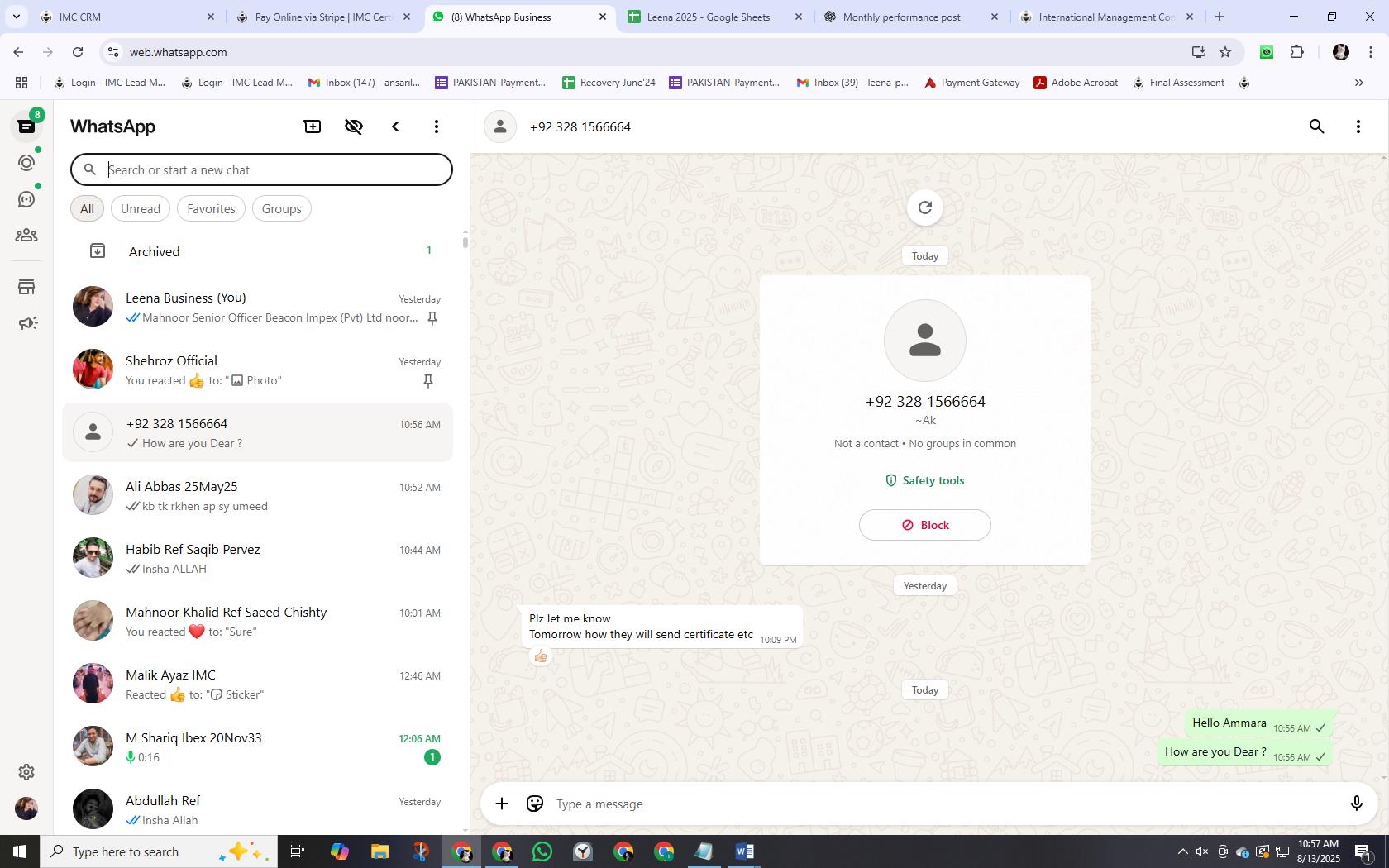Open the conversation three-dot menu

click(x=1358, y=126)
